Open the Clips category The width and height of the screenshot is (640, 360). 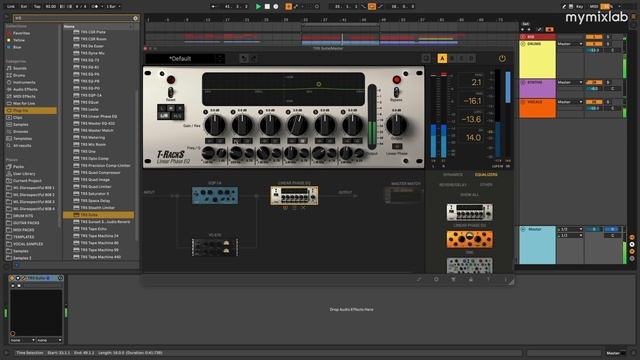click(x=18, y=118)
